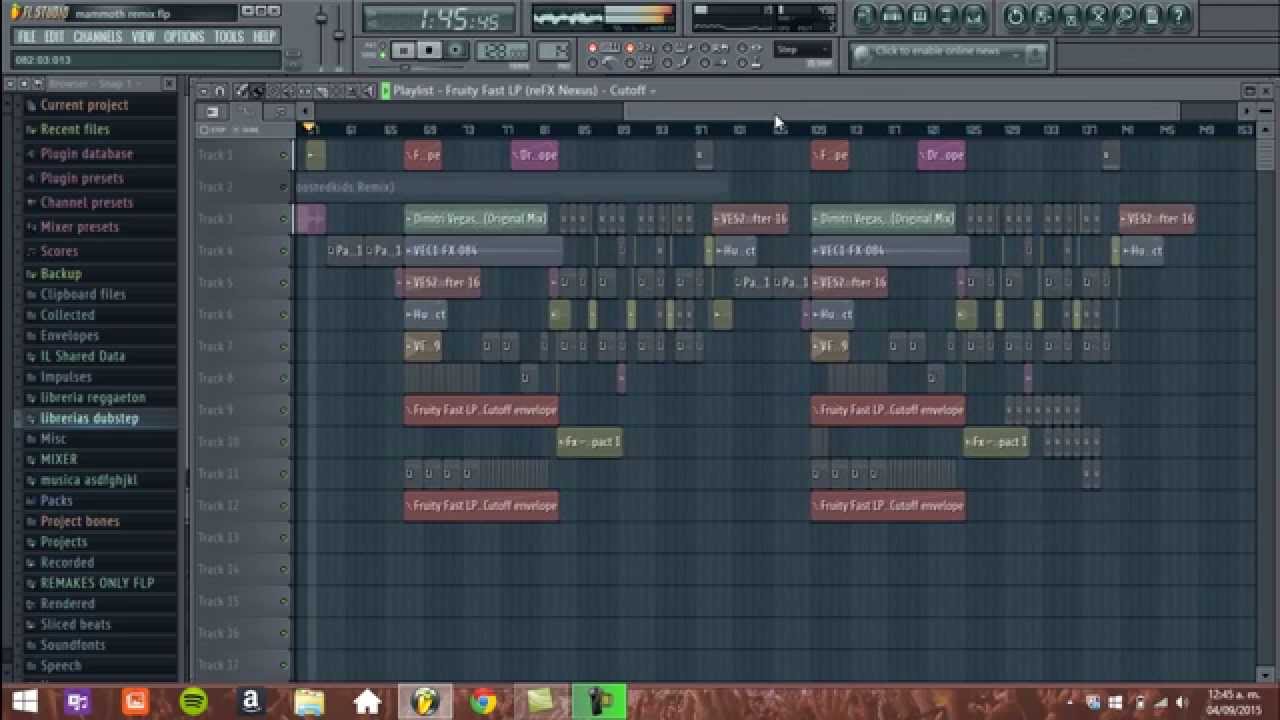Toggle mute on Track 14
1280x720 pixels.
[x=283, y=569]
